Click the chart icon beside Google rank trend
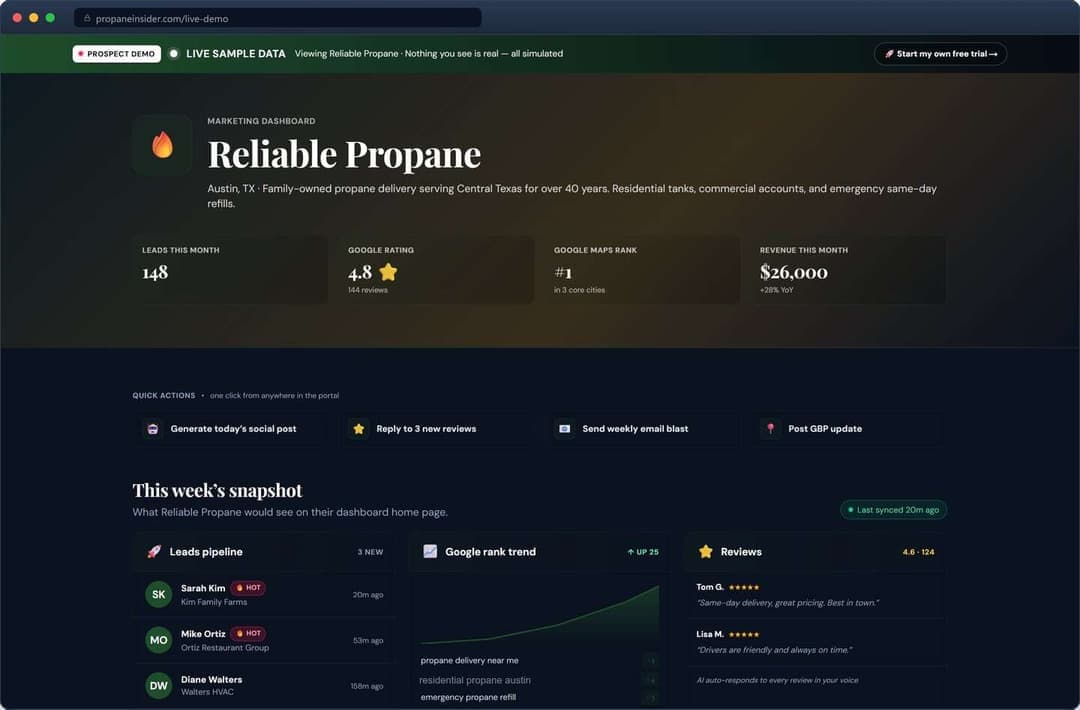The height and width of the screenshot is (710, 1080). 430,552
